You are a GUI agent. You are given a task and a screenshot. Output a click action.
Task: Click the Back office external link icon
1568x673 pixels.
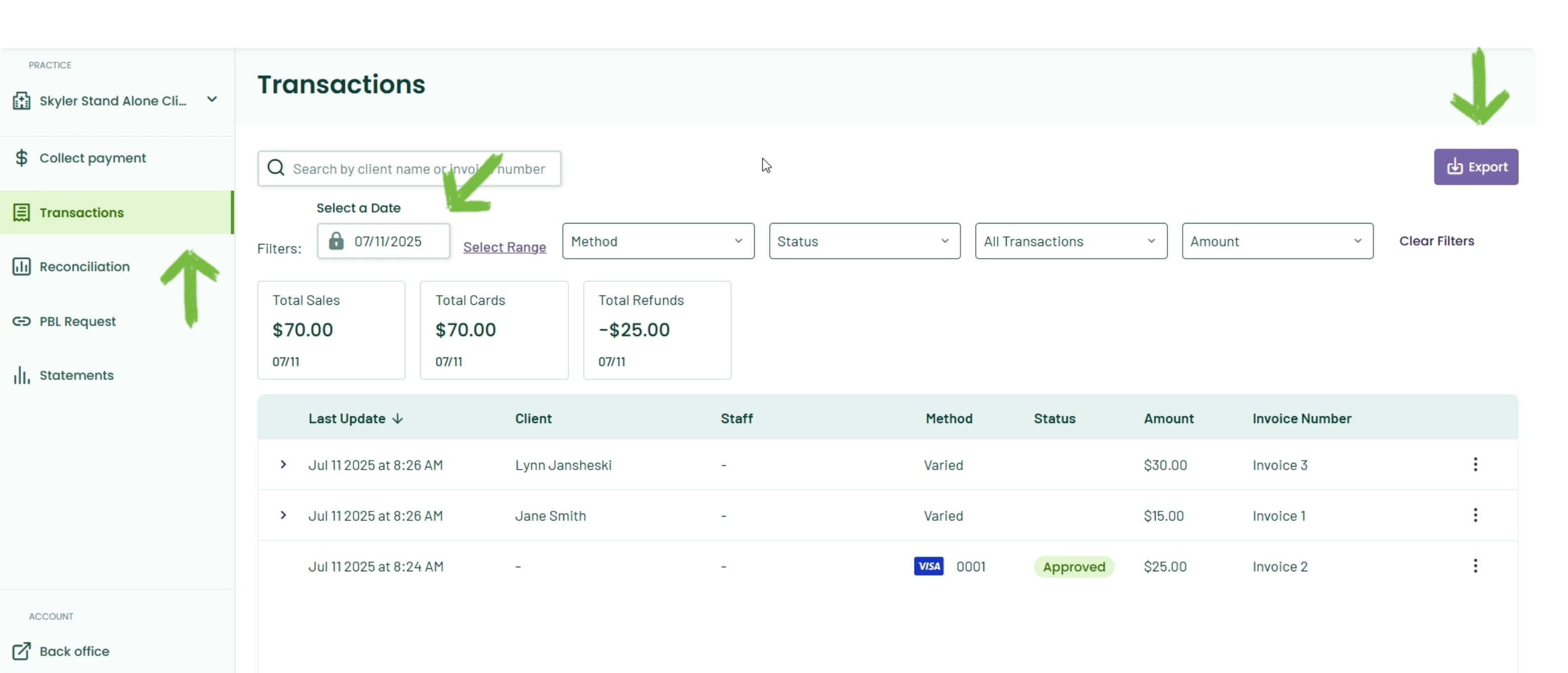click(21, 651)
